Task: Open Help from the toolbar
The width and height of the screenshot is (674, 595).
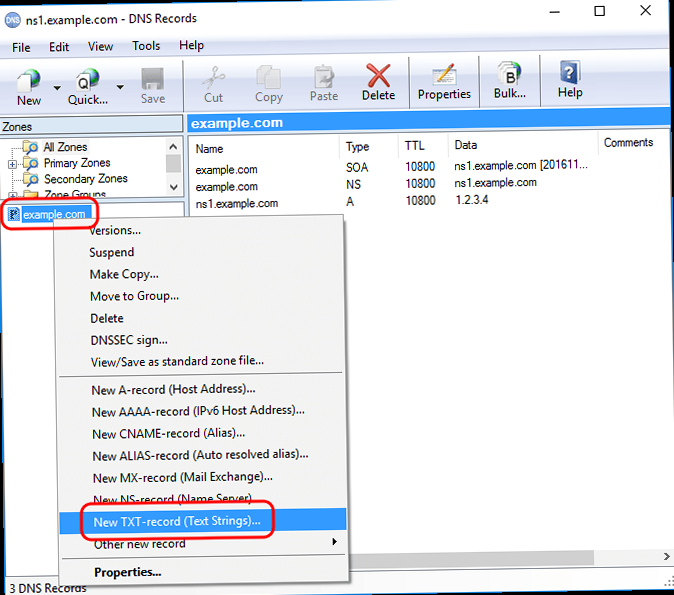Action: pyautogui.click(x=570, y=82)
